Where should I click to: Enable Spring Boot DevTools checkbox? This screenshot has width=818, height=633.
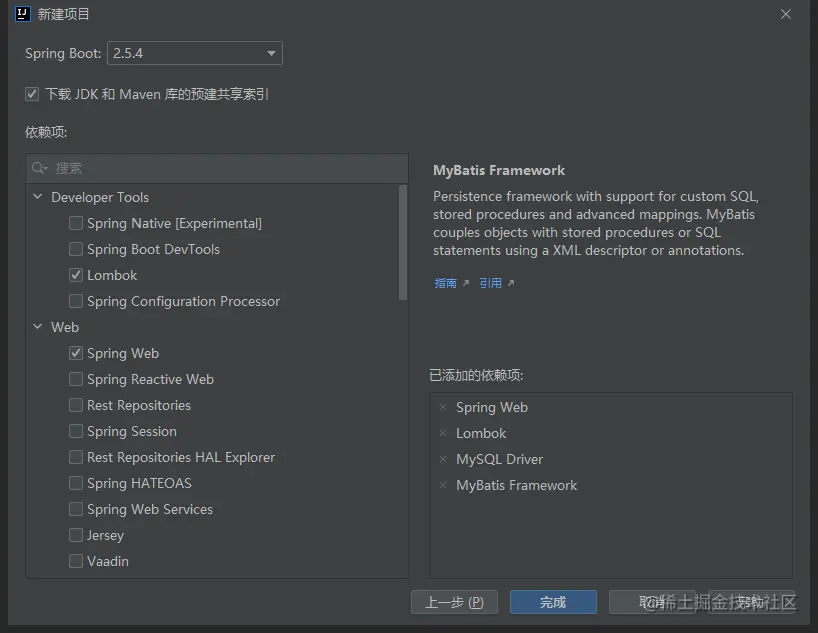tap(76, 249)
